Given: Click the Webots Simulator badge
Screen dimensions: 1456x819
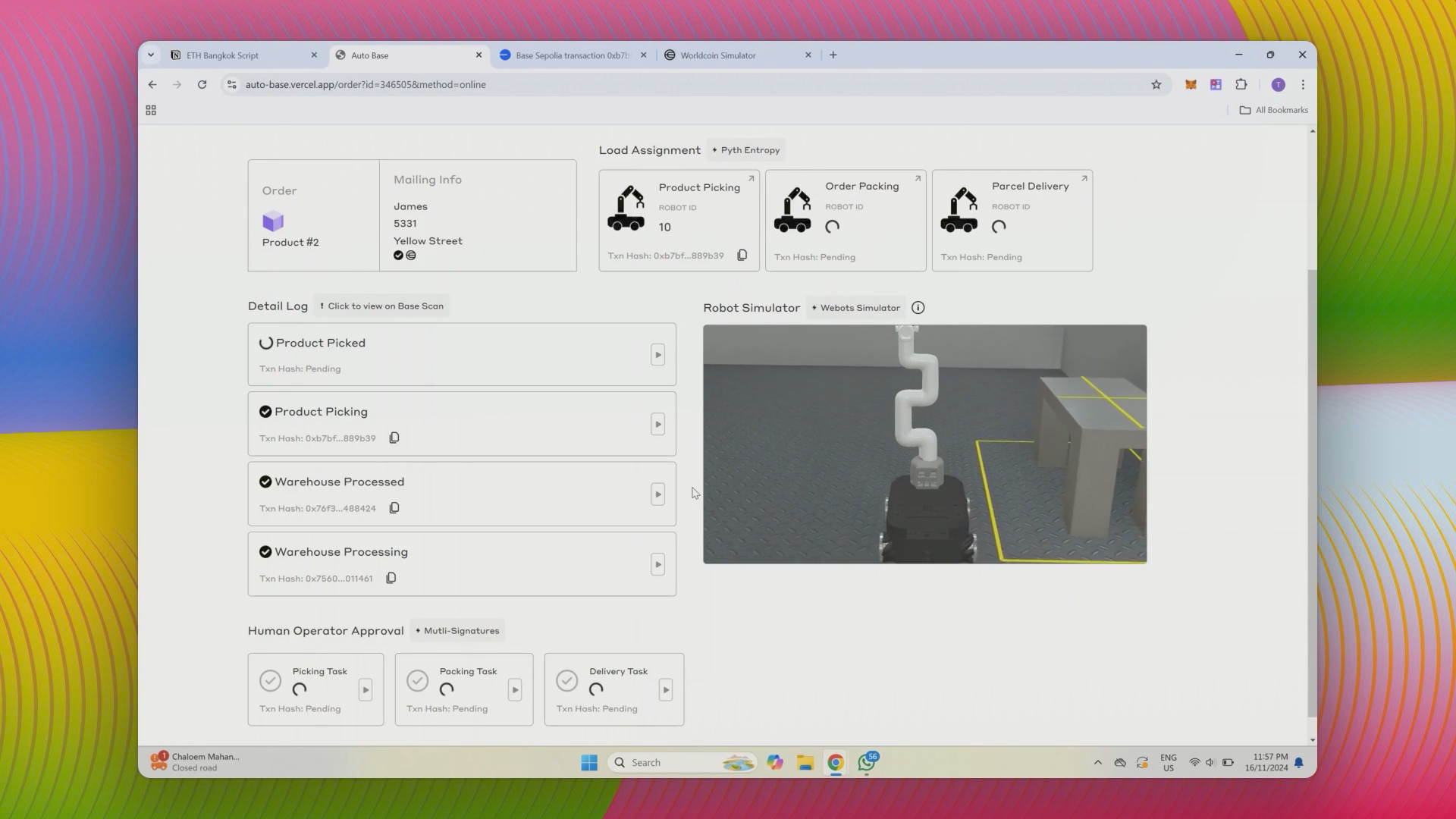Looking at the screenshot, I should coord(855,308).
